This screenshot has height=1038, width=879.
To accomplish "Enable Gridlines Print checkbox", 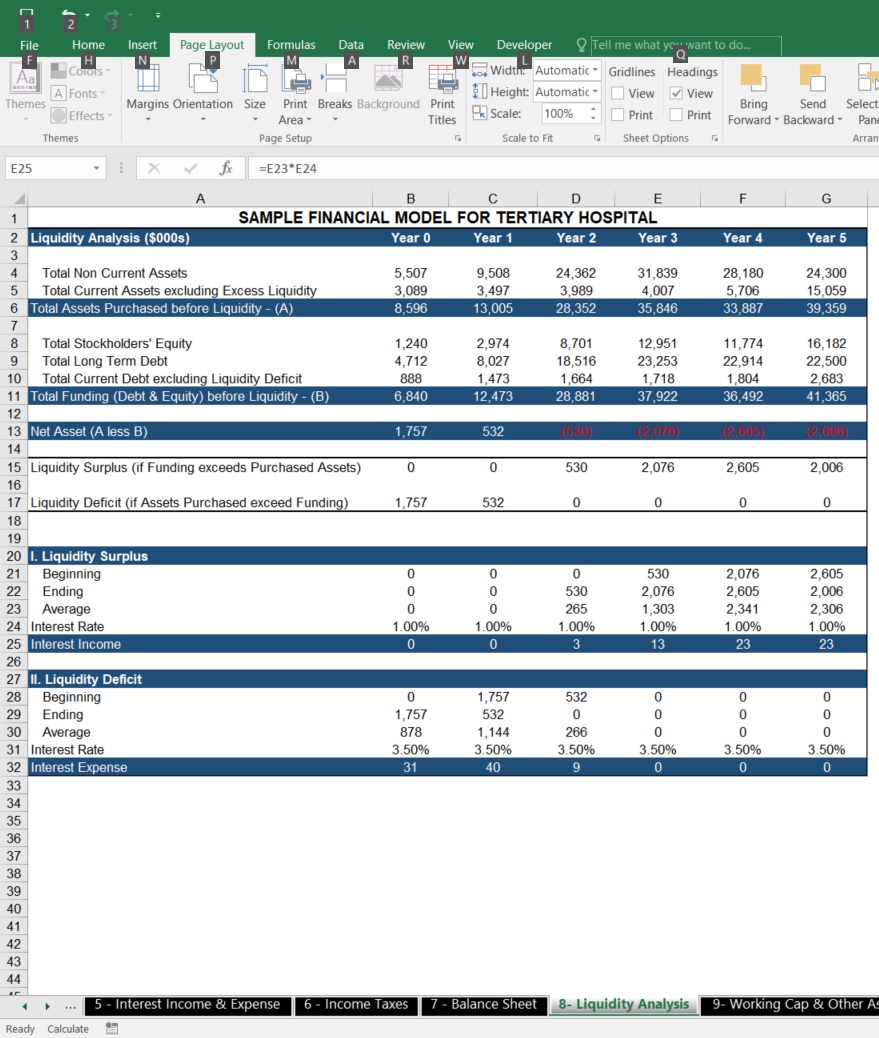I will coord(618,115).
